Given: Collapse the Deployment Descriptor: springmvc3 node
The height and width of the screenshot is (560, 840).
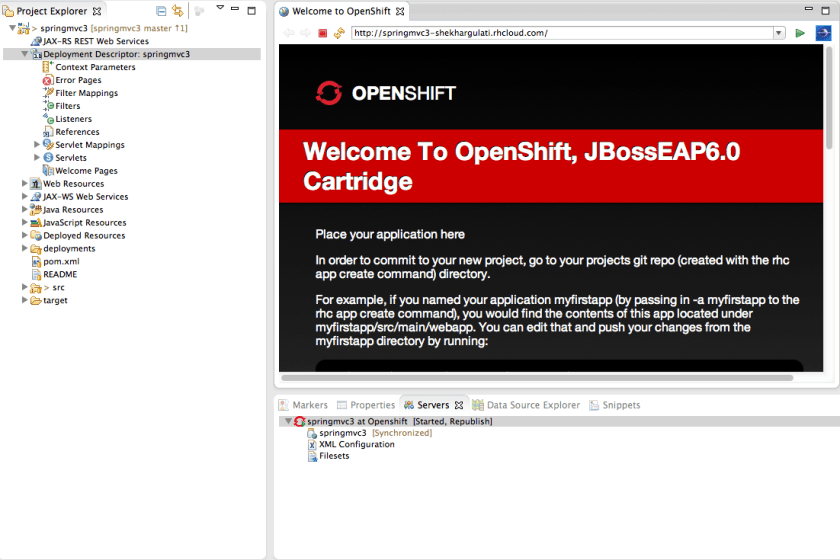Looking at the screenshot, I should tap(25, 54).
